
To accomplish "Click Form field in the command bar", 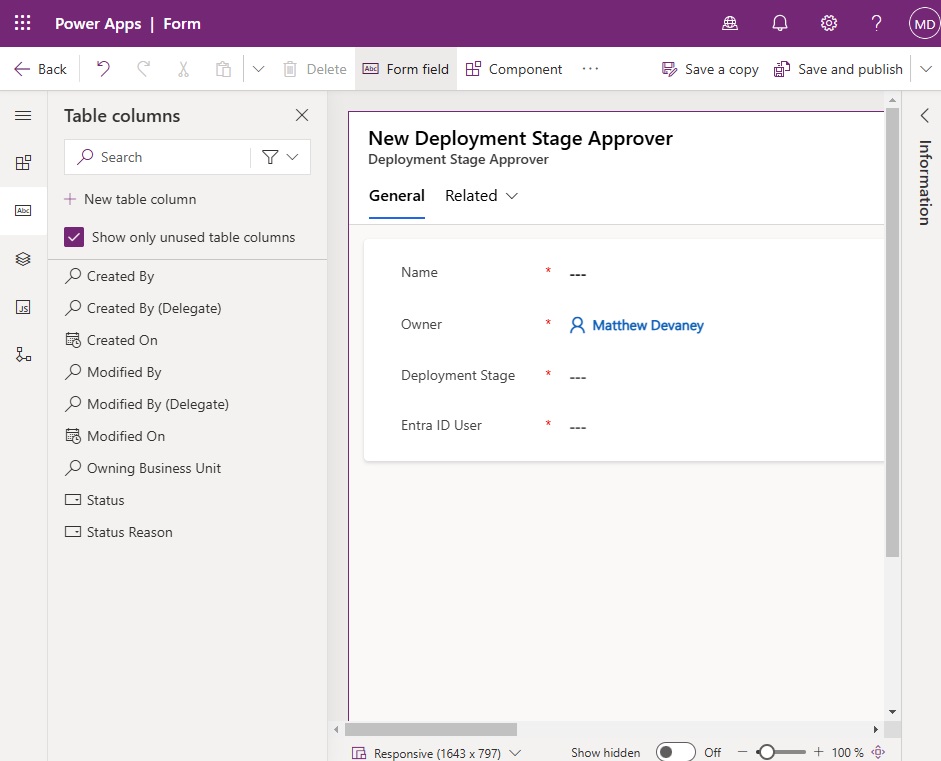I will (406, 69).
